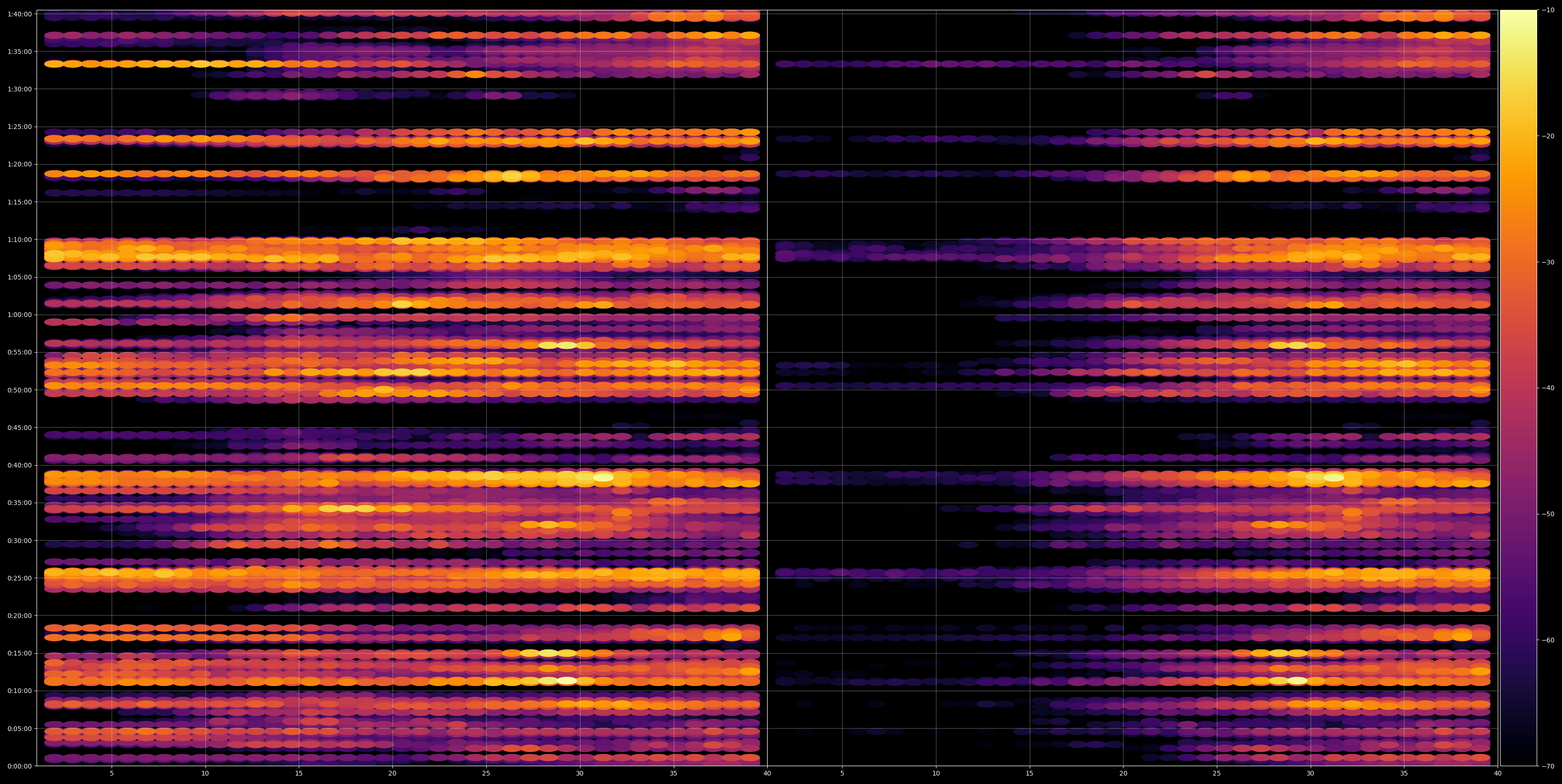
Task: Pick the 0:45:00 tick label
Action: pyautogui.click(x=19, y=428)
